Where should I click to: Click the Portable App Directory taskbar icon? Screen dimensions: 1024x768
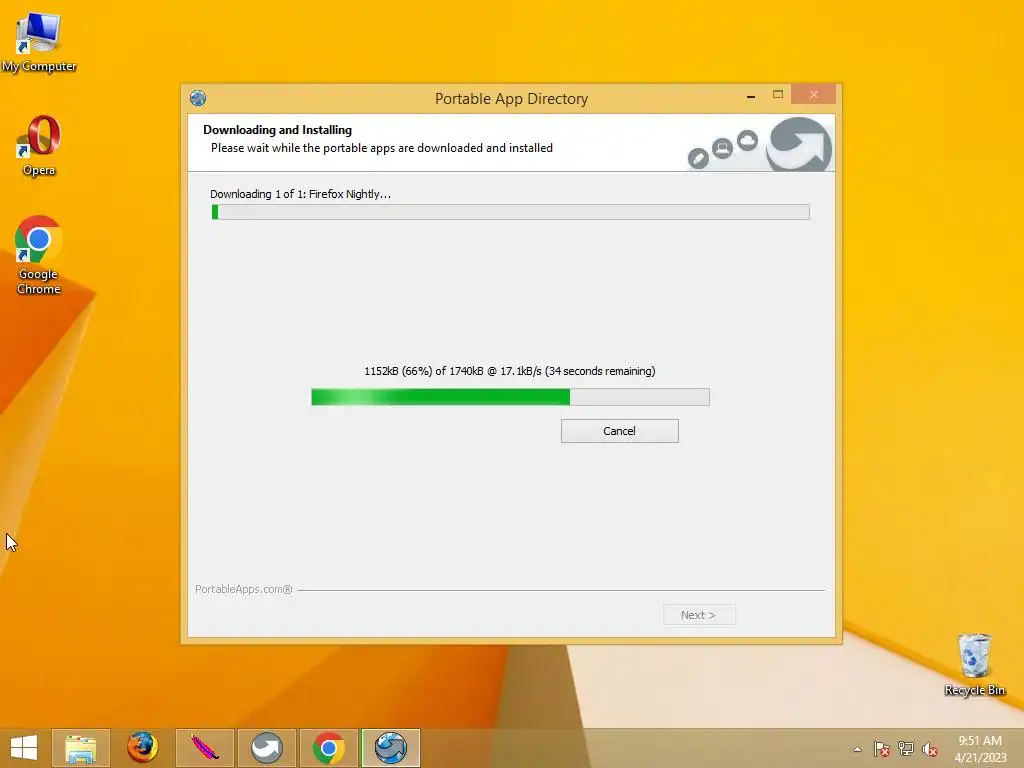click(x=391, y=748)
